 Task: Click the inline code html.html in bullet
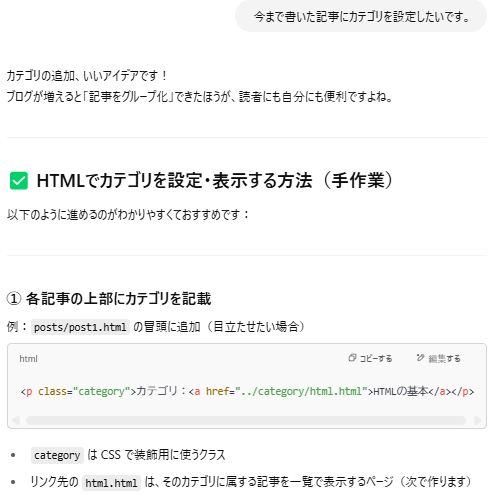111,483
